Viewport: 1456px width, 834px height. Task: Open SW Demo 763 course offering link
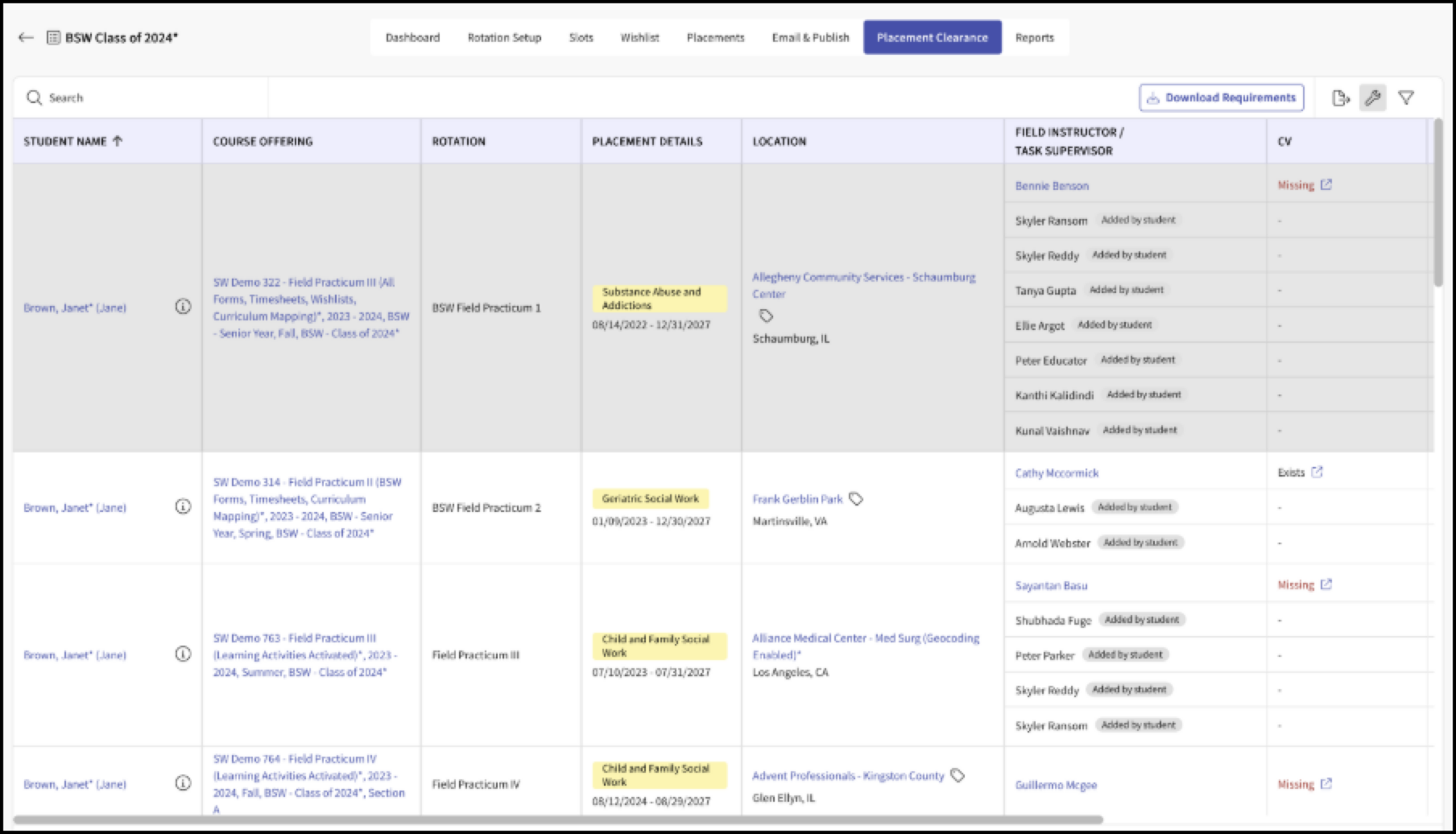305,654
